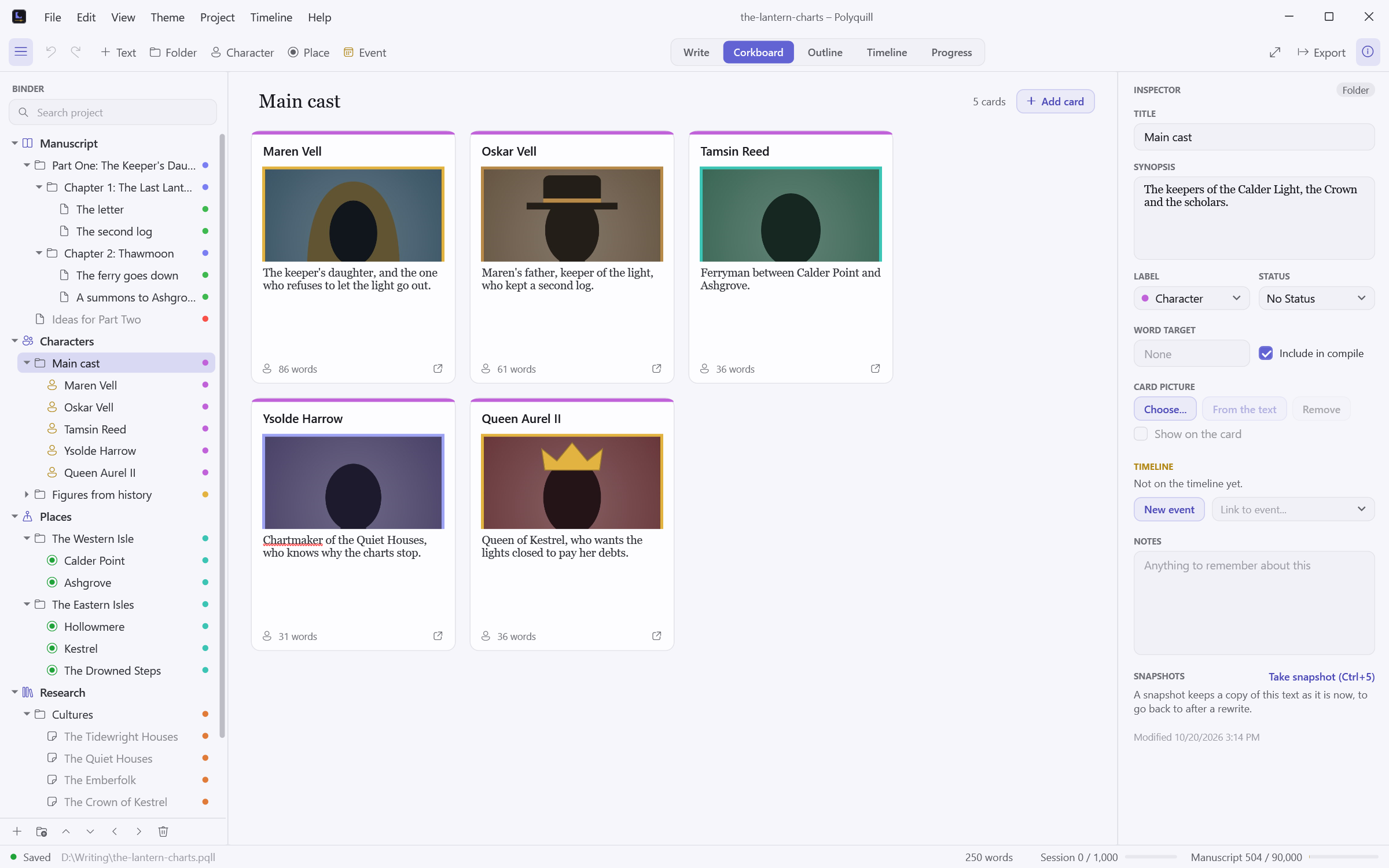The height and width of the screenshot is (868, 1389).
Task: Open the Project menu
Action: [217, 17]
